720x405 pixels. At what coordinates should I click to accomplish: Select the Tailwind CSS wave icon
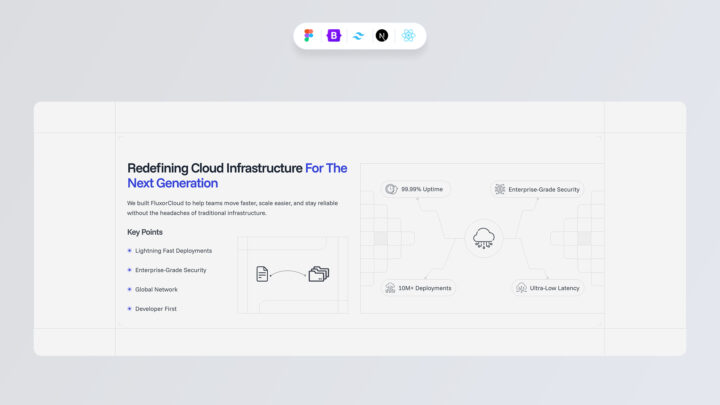(x=358, y=35)
